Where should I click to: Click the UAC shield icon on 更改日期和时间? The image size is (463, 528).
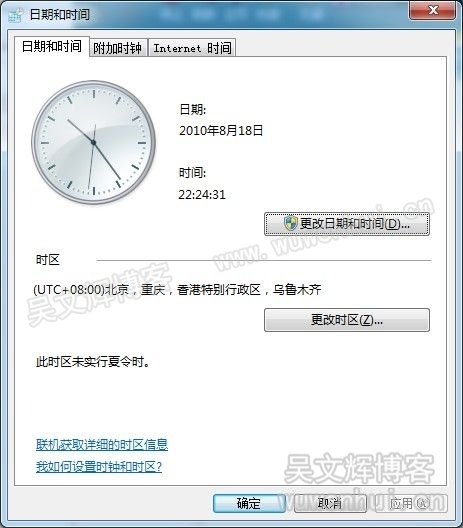tap(290, 223)
